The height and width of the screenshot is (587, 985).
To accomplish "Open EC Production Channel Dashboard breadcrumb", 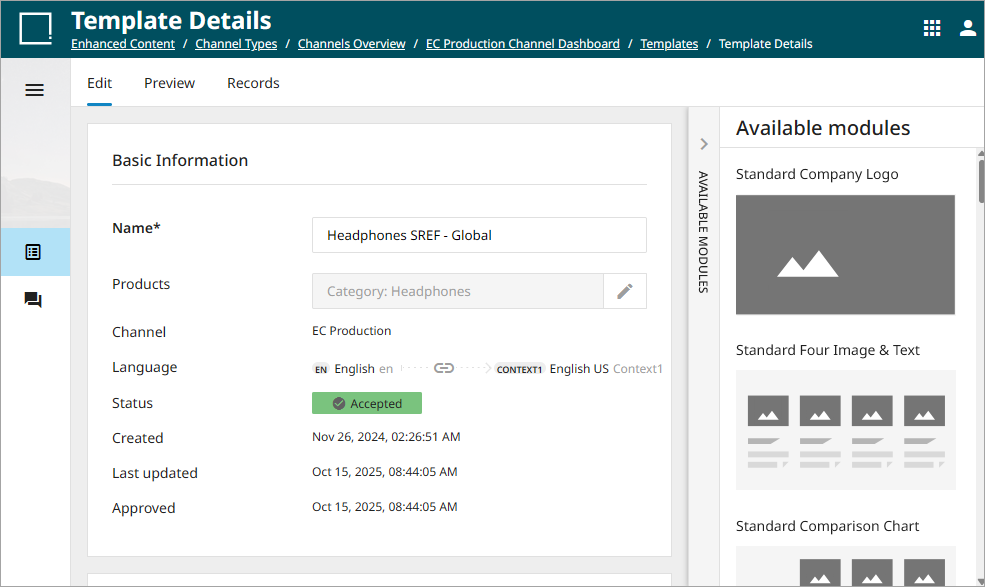I will (522, 44).
